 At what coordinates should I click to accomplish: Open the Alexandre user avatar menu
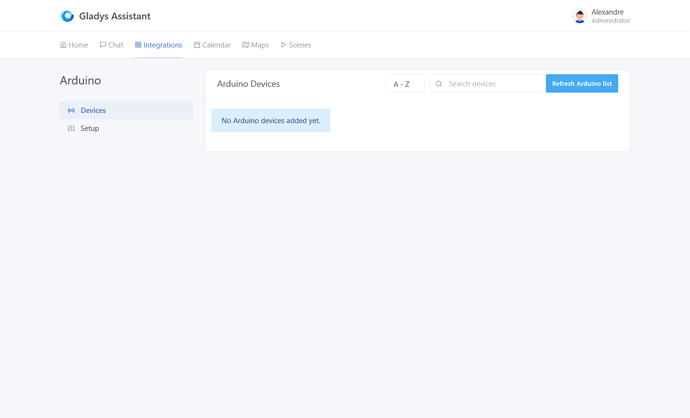[580, 16]
